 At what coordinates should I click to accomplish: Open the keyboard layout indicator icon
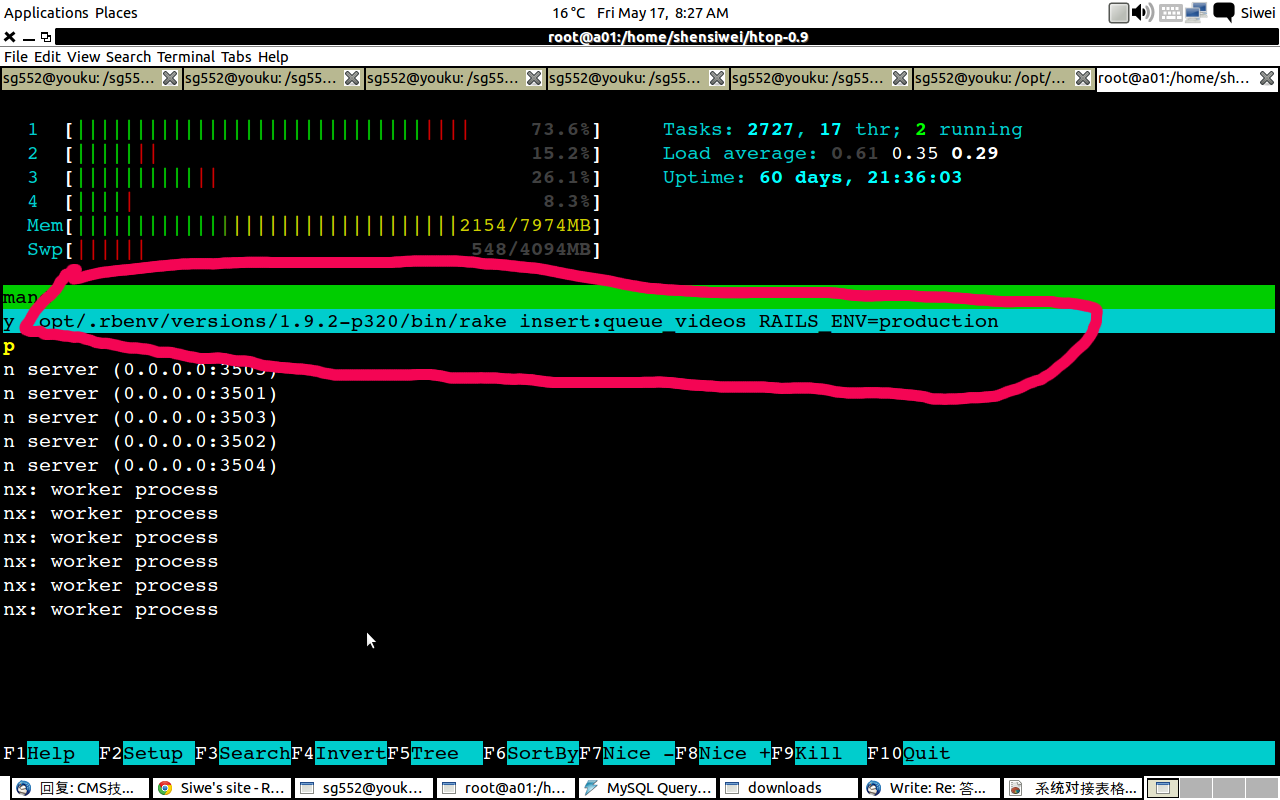pyautogui.click(x=1169, y=13)
